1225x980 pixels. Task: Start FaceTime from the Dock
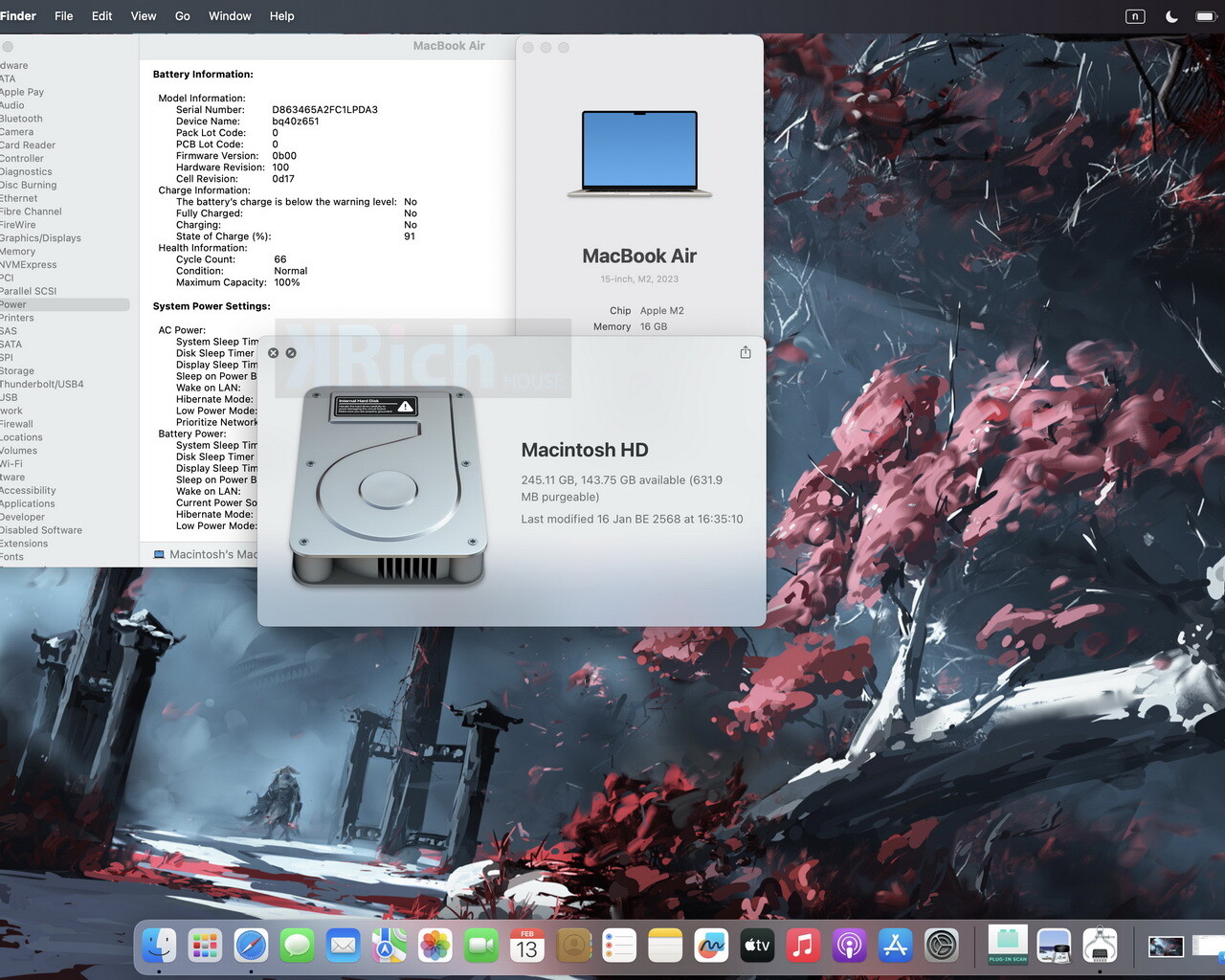click(481, 947)
